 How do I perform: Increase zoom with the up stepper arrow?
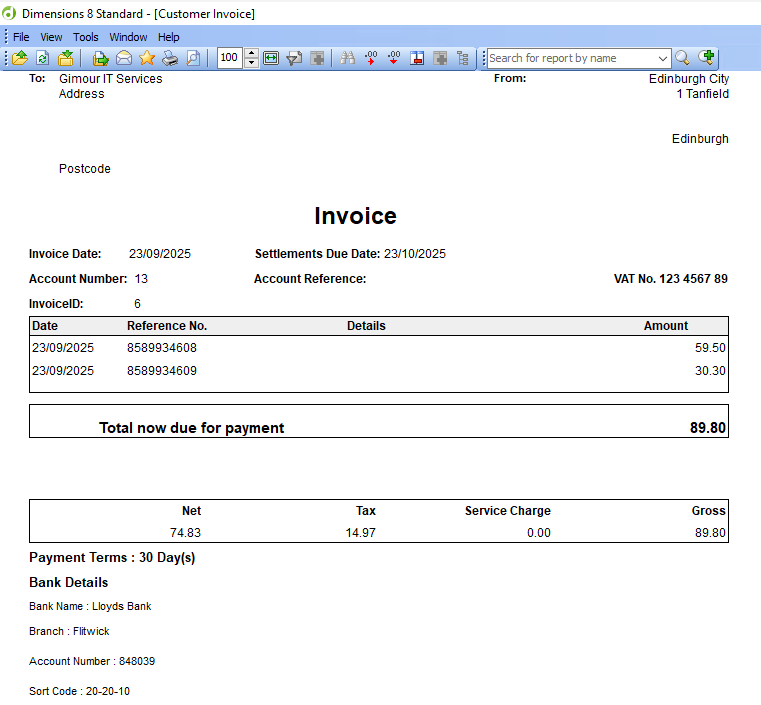252,53
